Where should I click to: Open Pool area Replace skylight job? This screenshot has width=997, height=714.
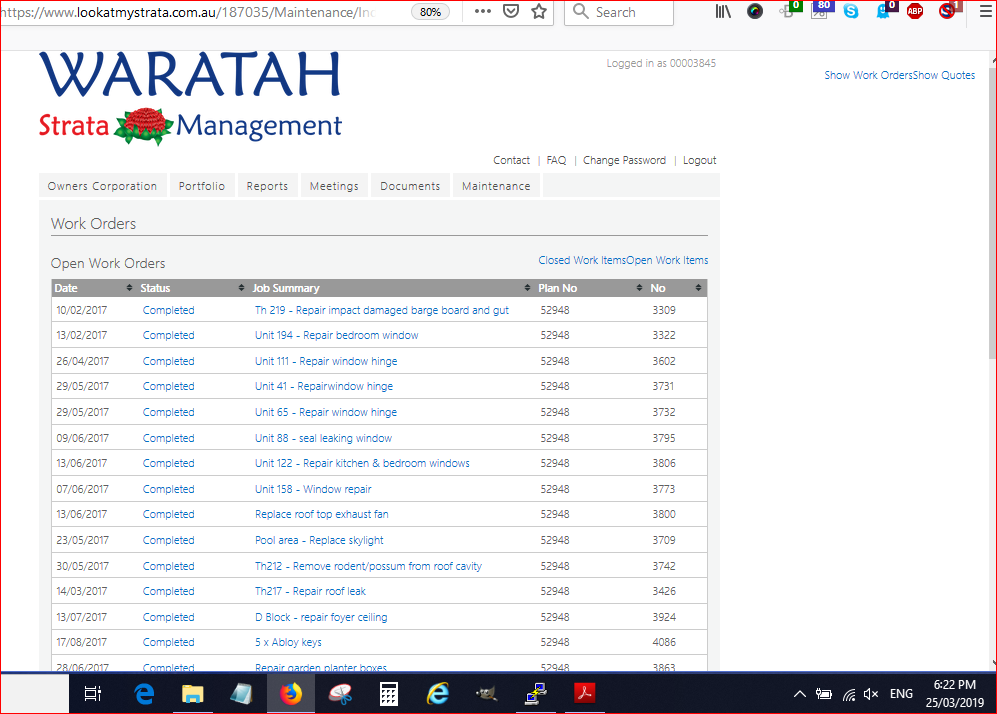coord(319,540)
